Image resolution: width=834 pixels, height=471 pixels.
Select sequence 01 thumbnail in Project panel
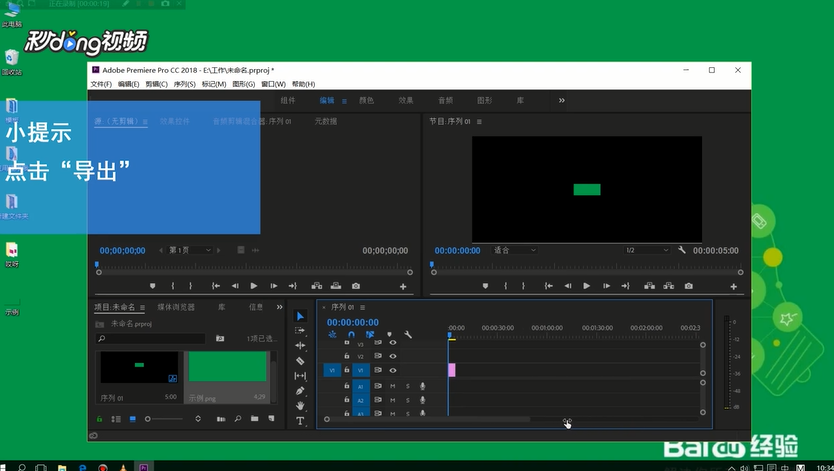coord(139,367)
